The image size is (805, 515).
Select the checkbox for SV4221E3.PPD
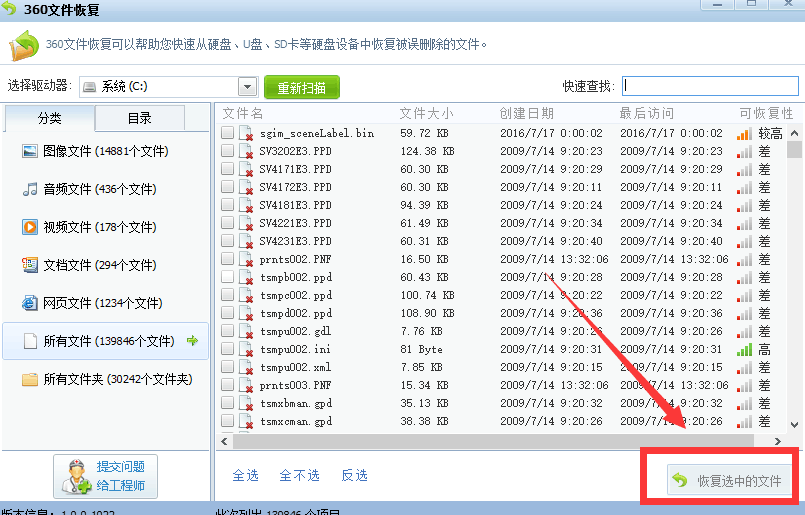227,222
